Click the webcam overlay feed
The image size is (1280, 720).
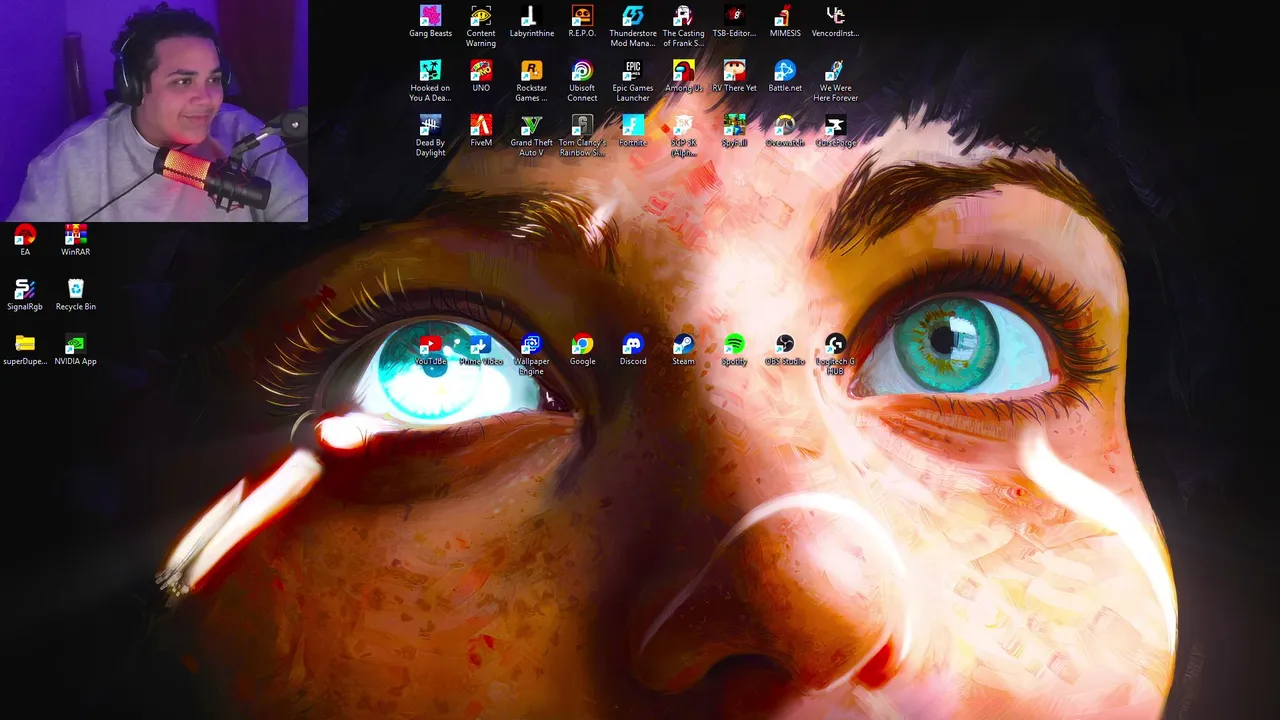tap(154, 110)
